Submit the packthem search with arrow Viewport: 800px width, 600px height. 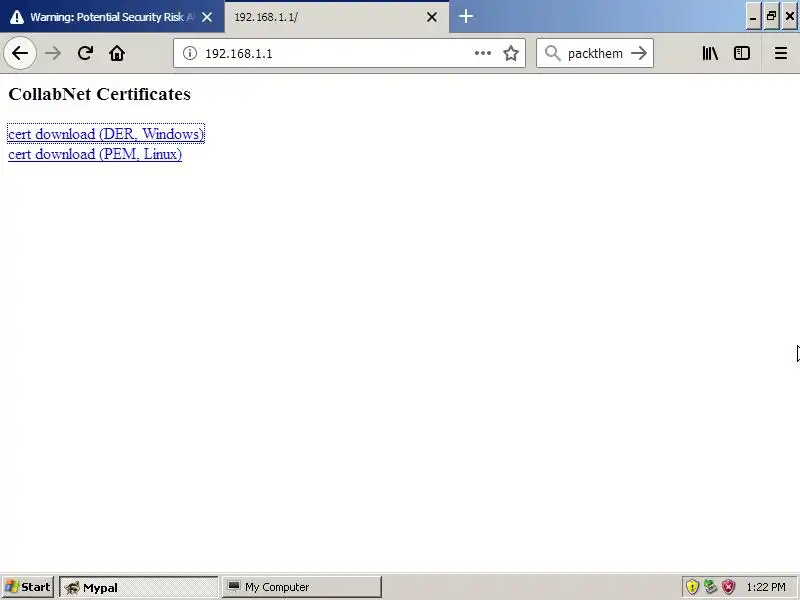[x=639, y=53]
